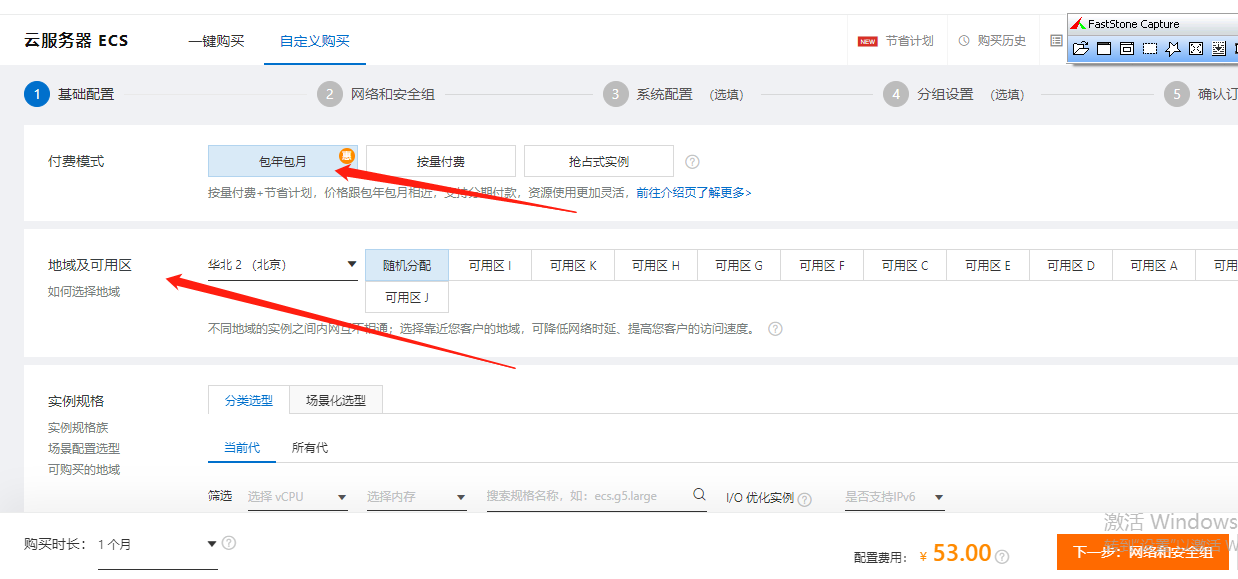Screen dimensions: 1238x579
Task: Open the 华北 2 (北京) region dropdown
Action: 282,265
